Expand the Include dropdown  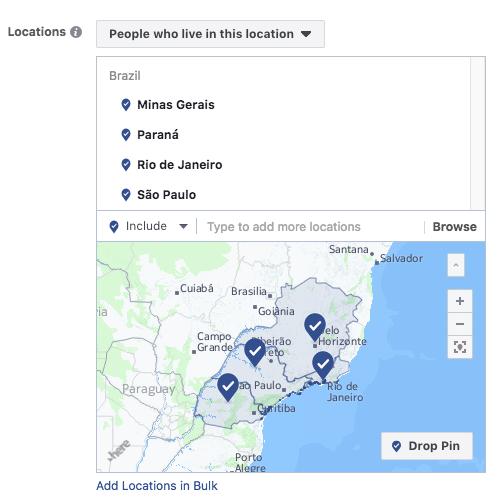point(148,226)
